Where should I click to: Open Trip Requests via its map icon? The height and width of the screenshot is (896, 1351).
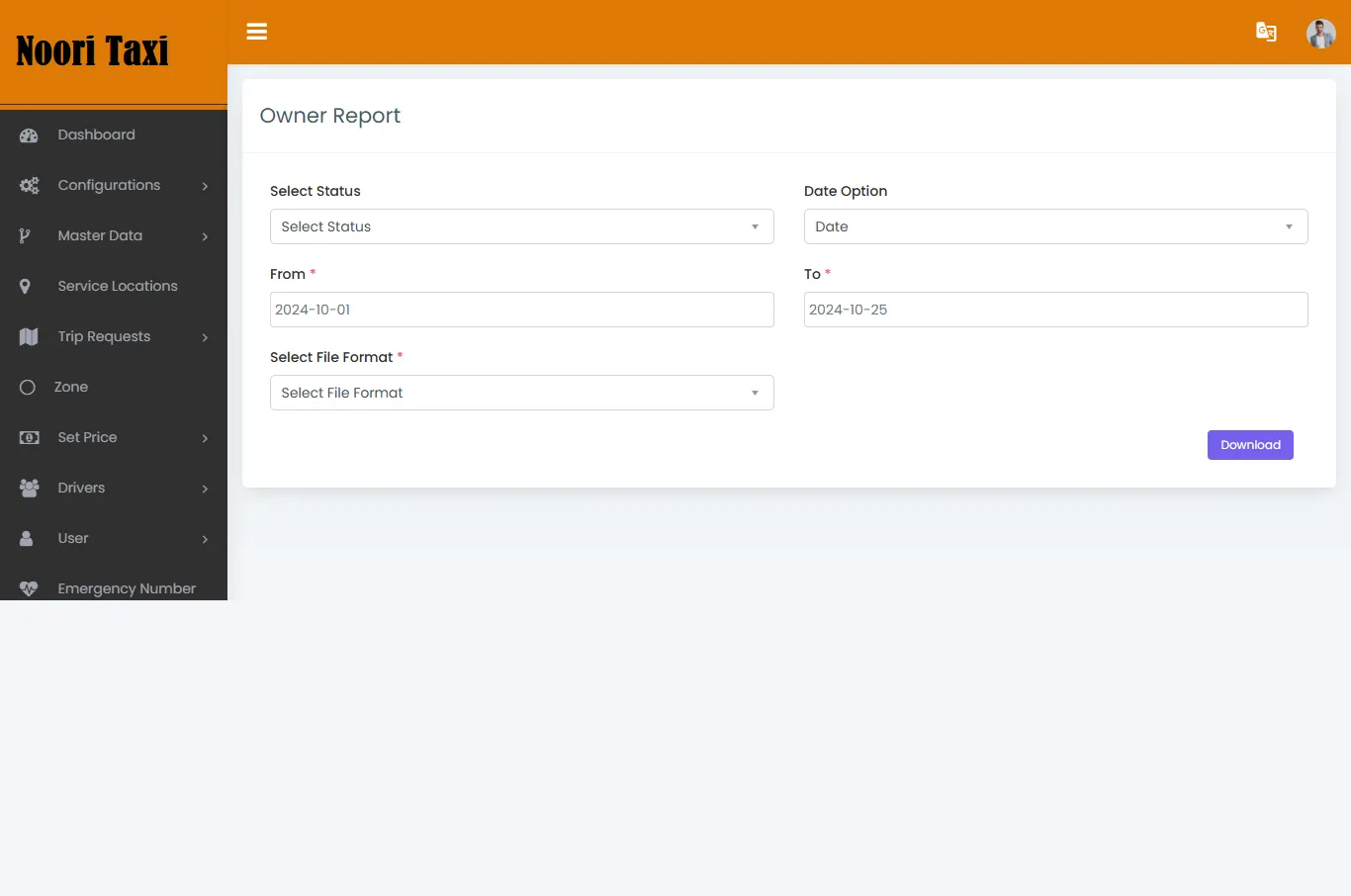pos(28,336)
